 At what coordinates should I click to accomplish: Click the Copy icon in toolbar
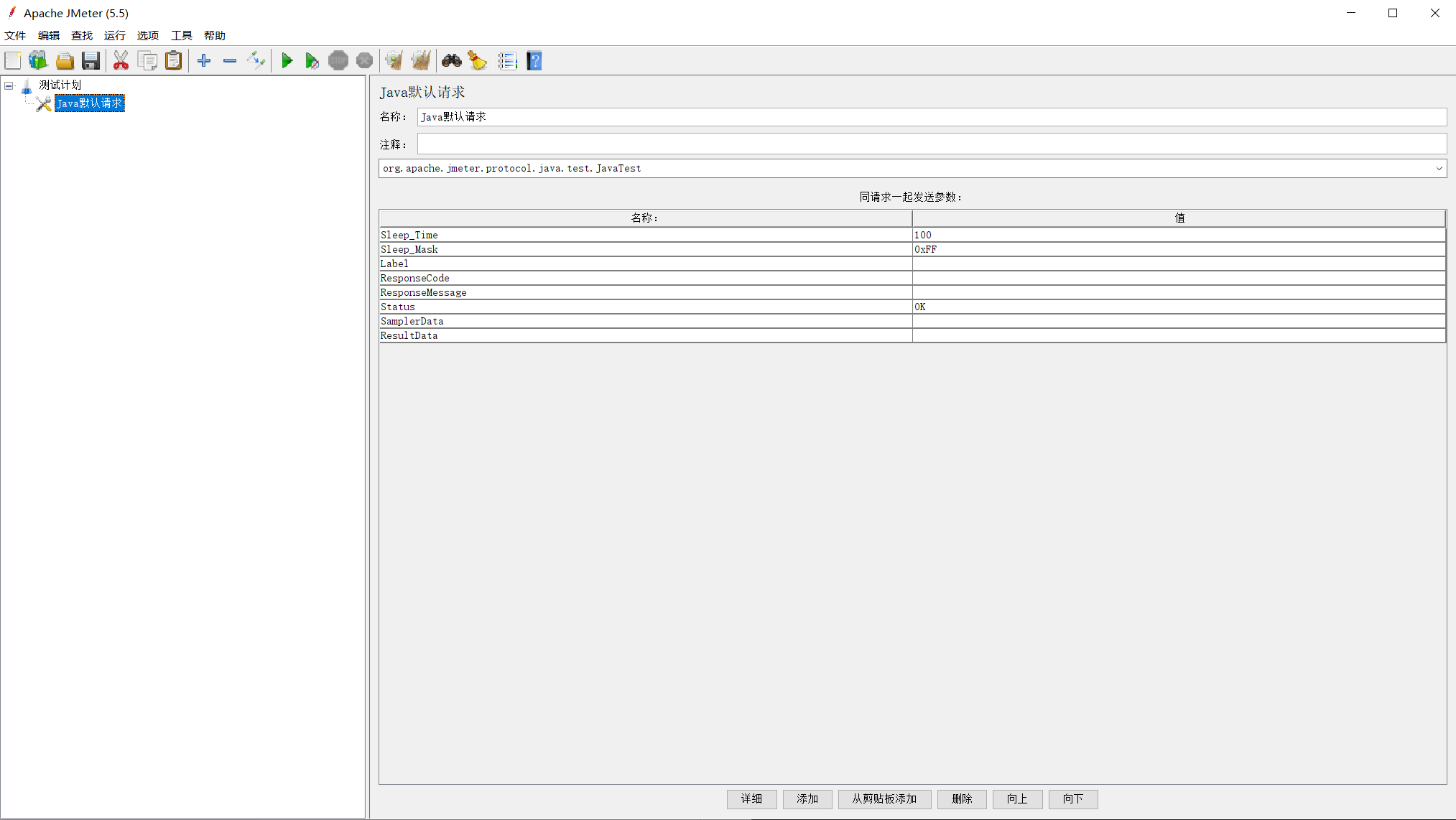pos(148,61)
